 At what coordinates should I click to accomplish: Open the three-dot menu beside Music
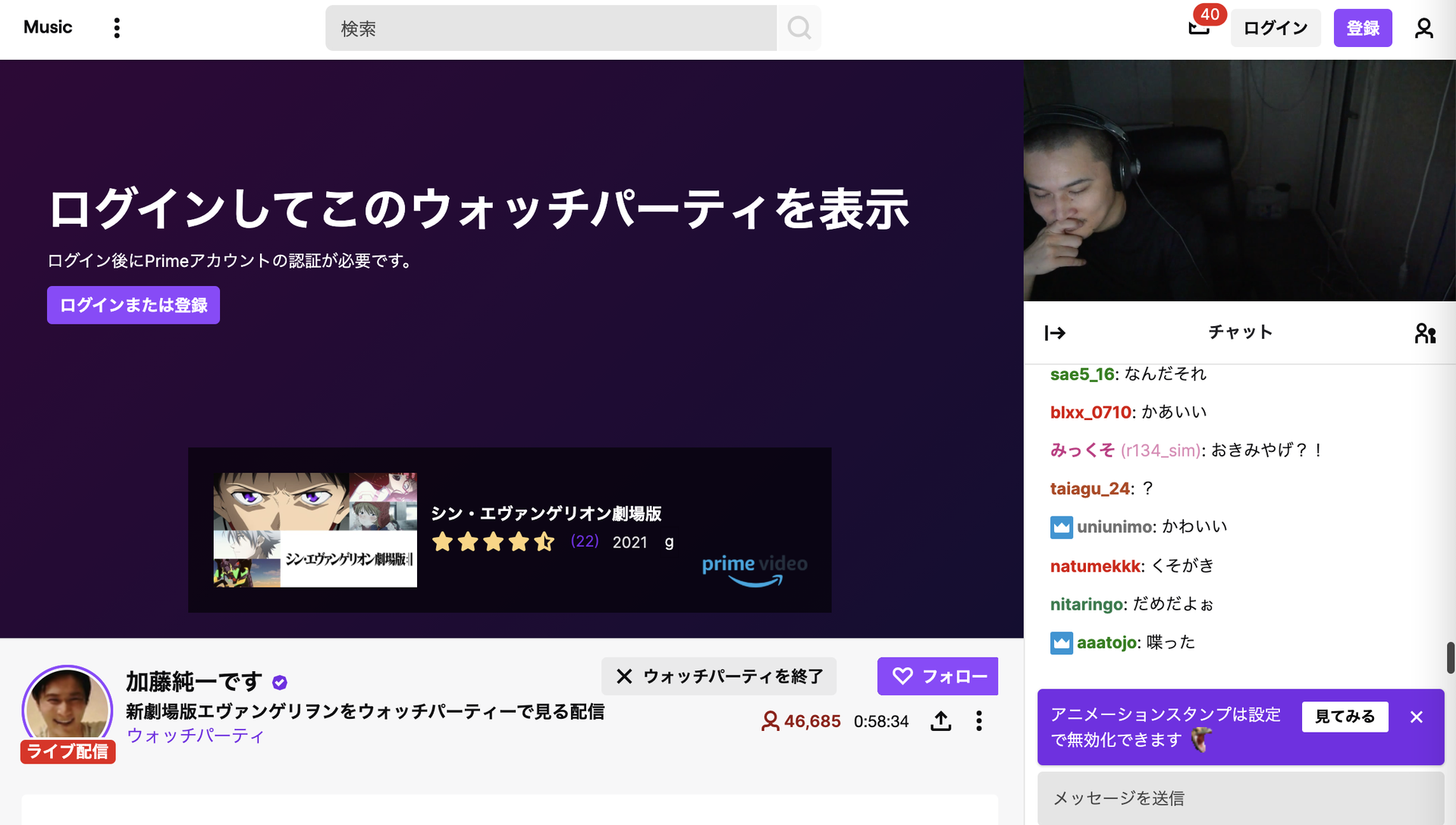(117, 28)
